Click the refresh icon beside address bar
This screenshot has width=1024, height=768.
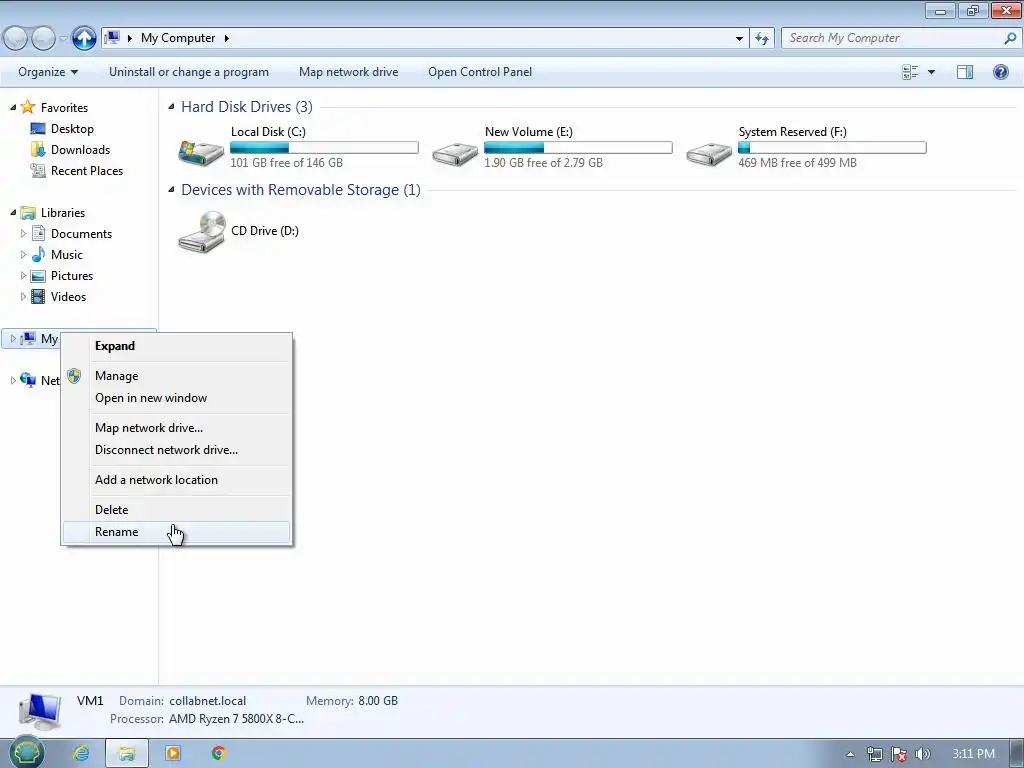click(762, 39)
